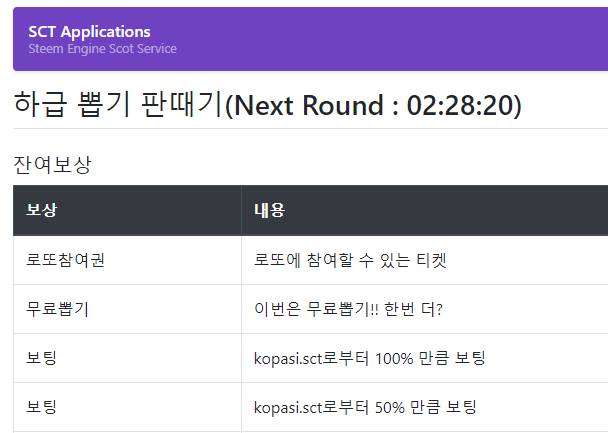The height and width of the screenshot is (433, 608).
Task: Click the kopasi.sct 50% 보팅 description
Action: (365, 407)
